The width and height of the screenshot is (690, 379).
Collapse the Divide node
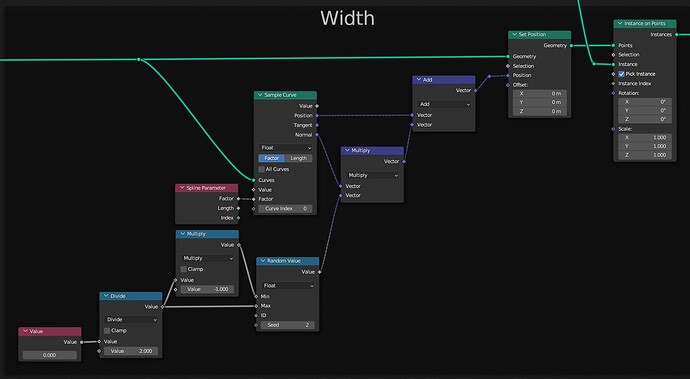click(x=106, y=296)
